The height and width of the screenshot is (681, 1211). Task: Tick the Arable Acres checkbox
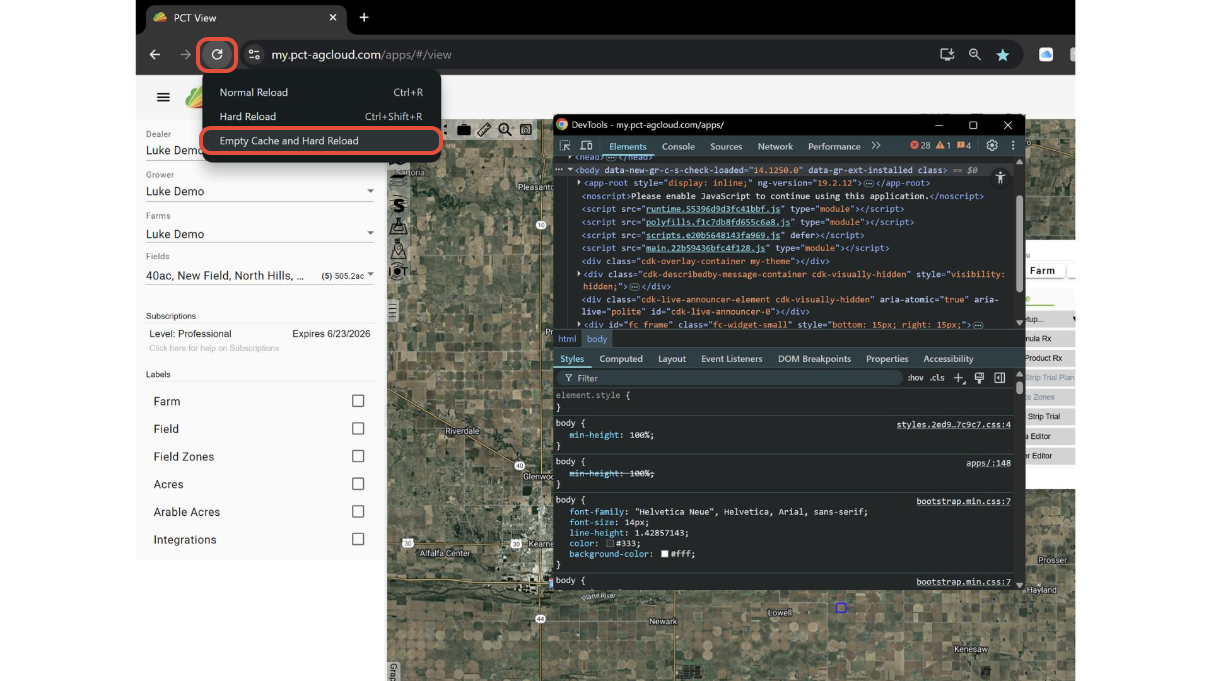pyautogui.click(x=358, y=511)
